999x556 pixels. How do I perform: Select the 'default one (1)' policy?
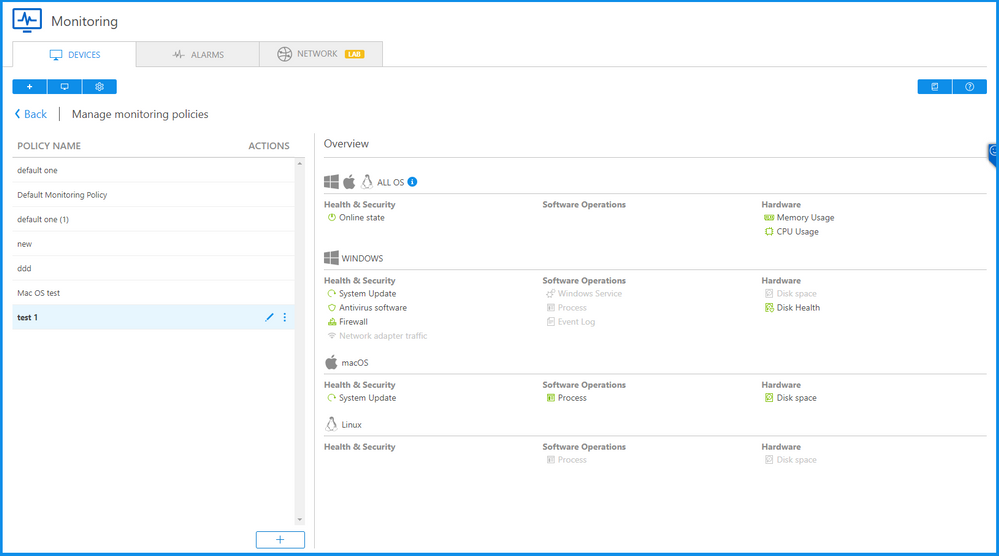(x=154, y=220)
